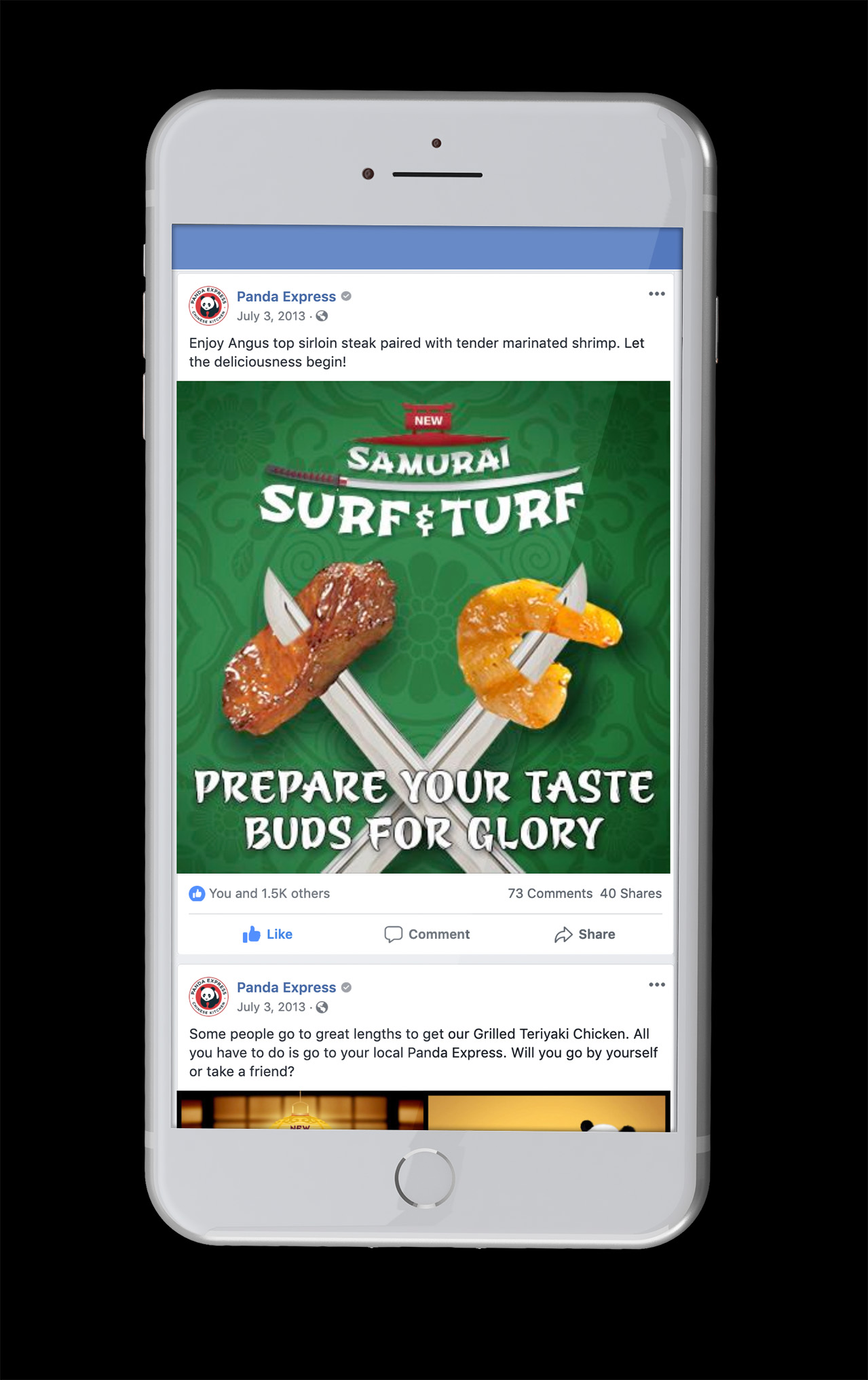
Task: Open "You and 1.5K others" likes list
Action: tap(269, 894)
